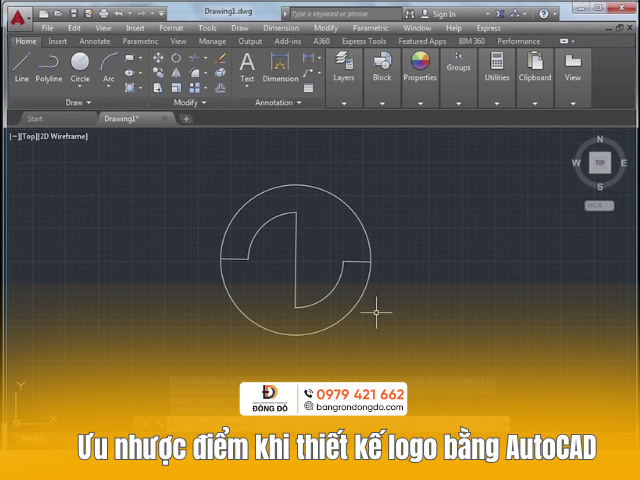The image size is (640, 480).
Task: Open the Help question mark icon
Action: 543,14
